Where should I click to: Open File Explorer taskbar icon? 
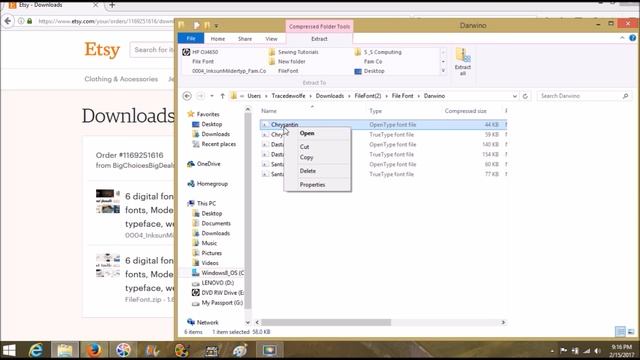[64, 350]
